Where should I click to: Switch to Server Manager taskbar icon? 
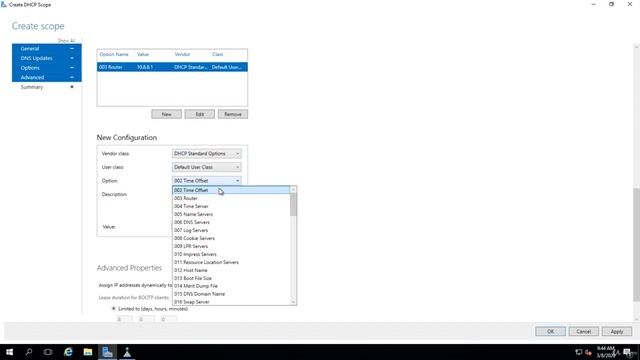107,352
